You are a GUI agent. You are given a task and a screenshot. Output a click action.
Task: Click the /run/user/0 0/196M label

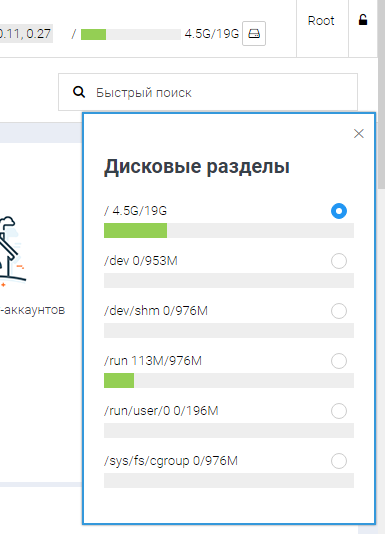(161, 411)
